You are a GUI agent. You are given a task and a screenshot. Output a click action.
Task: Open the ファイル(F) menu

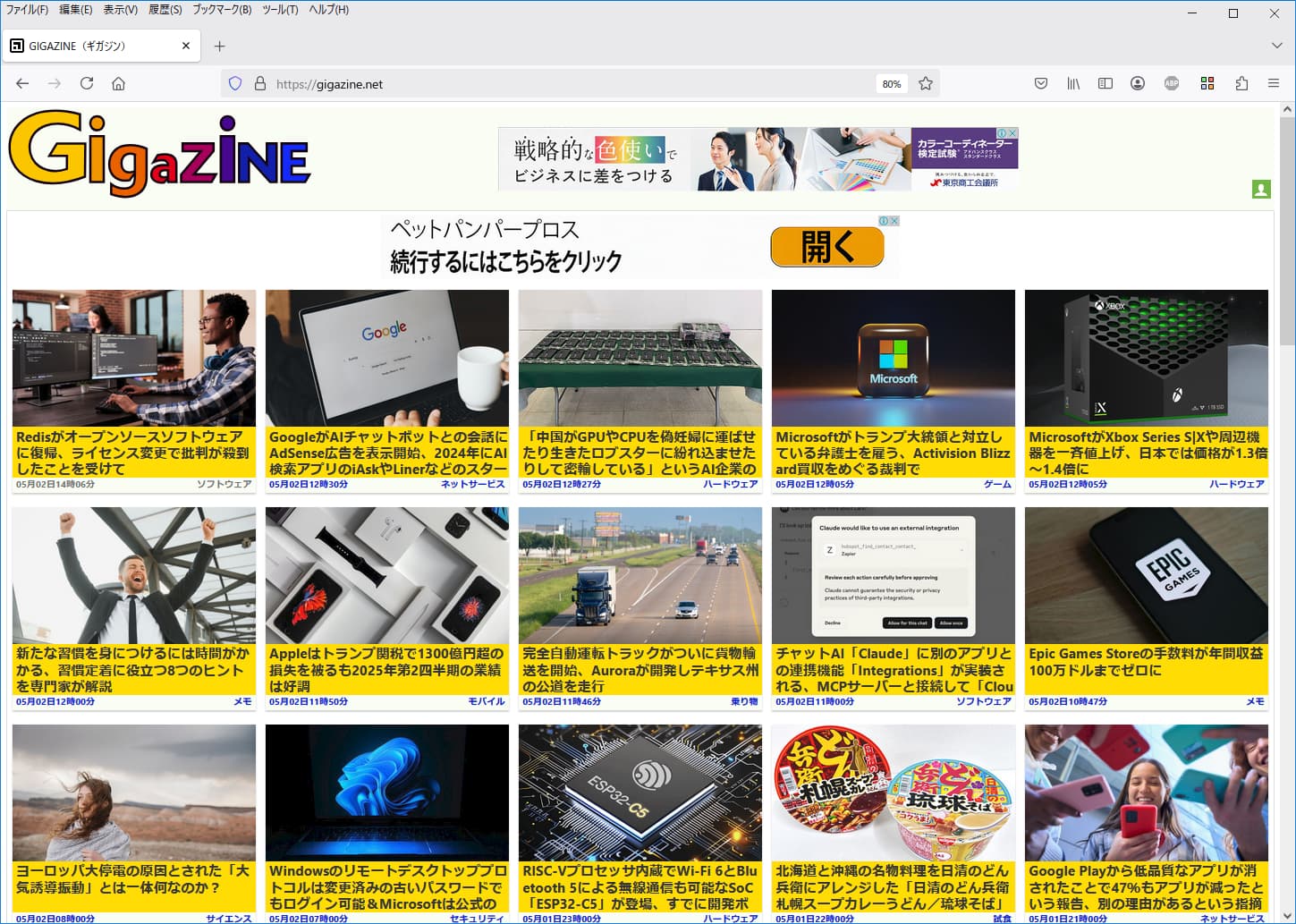[x=27, y=10]
